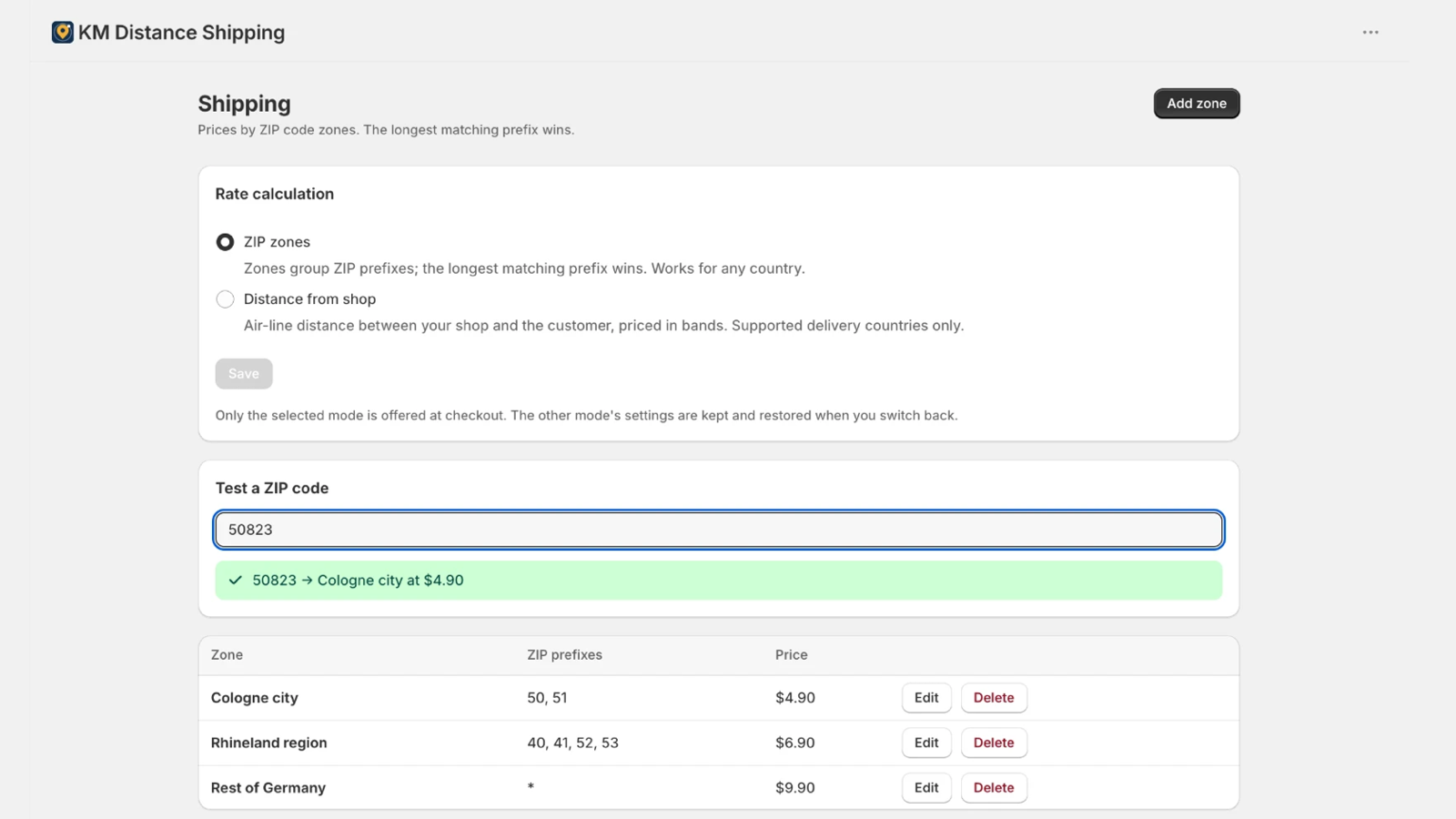Click the result text "50823 → Cologne city at $4.90"
The width and height of the screenshot is (1456, 819).
(x=358, y=581)
